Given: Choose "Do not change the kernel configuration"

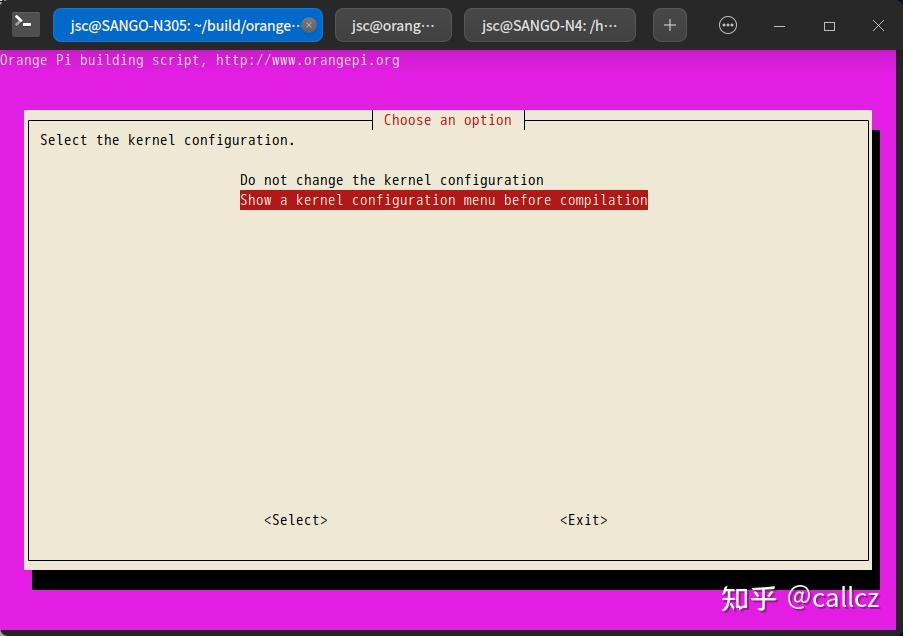Looking at the screenshot, I should click(391, 180).
